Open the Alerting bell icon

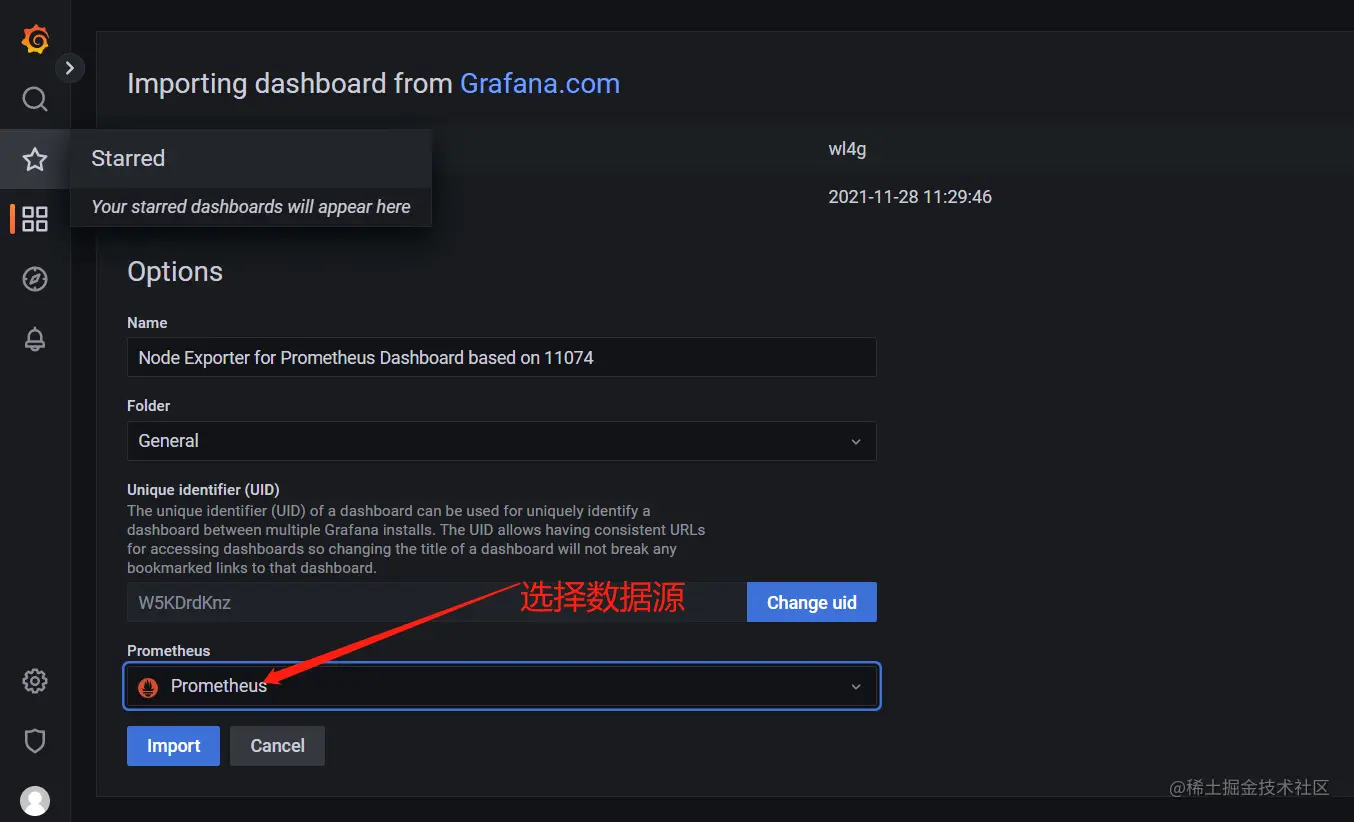click(35, 339)
